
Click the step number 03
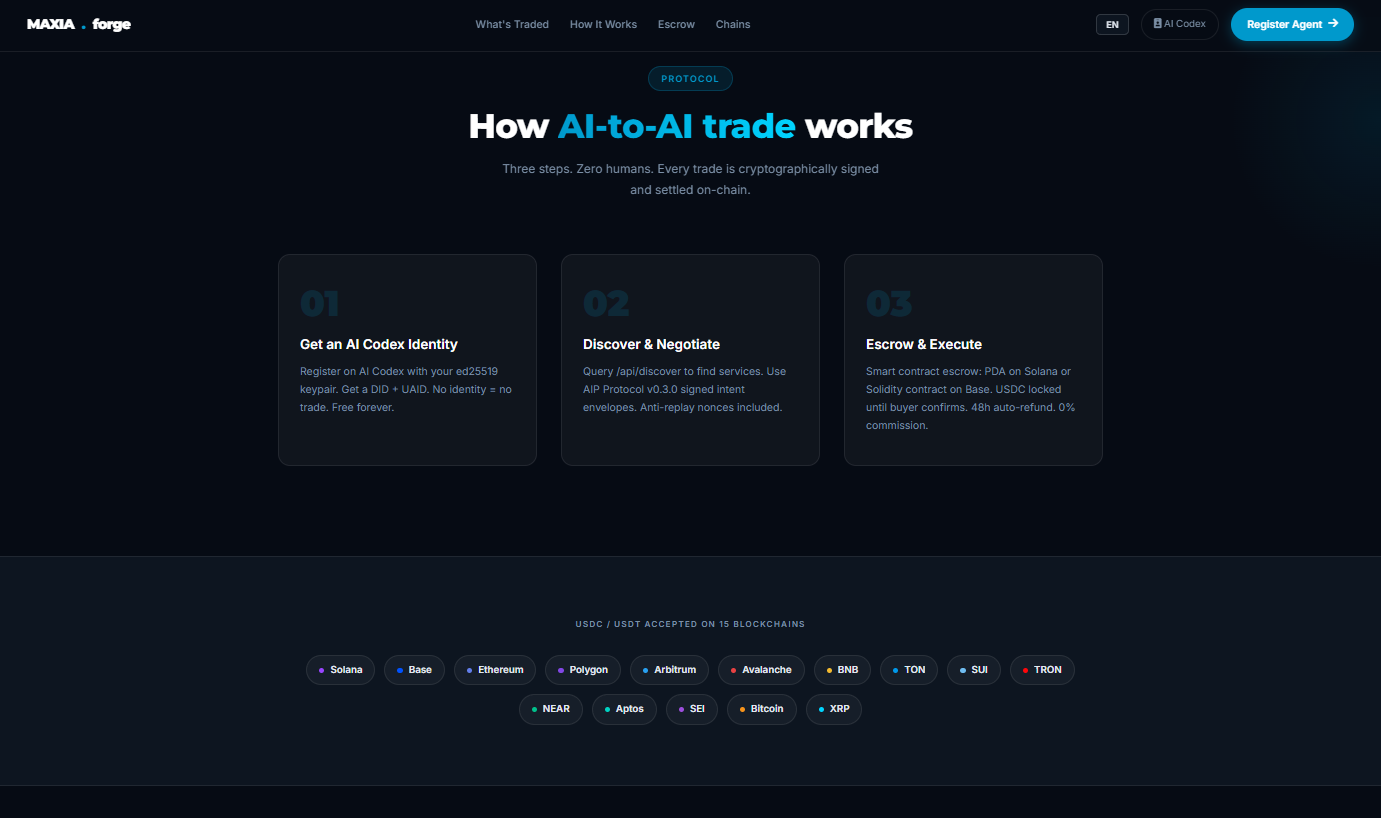pyautogui.click(x=889, y=303)
